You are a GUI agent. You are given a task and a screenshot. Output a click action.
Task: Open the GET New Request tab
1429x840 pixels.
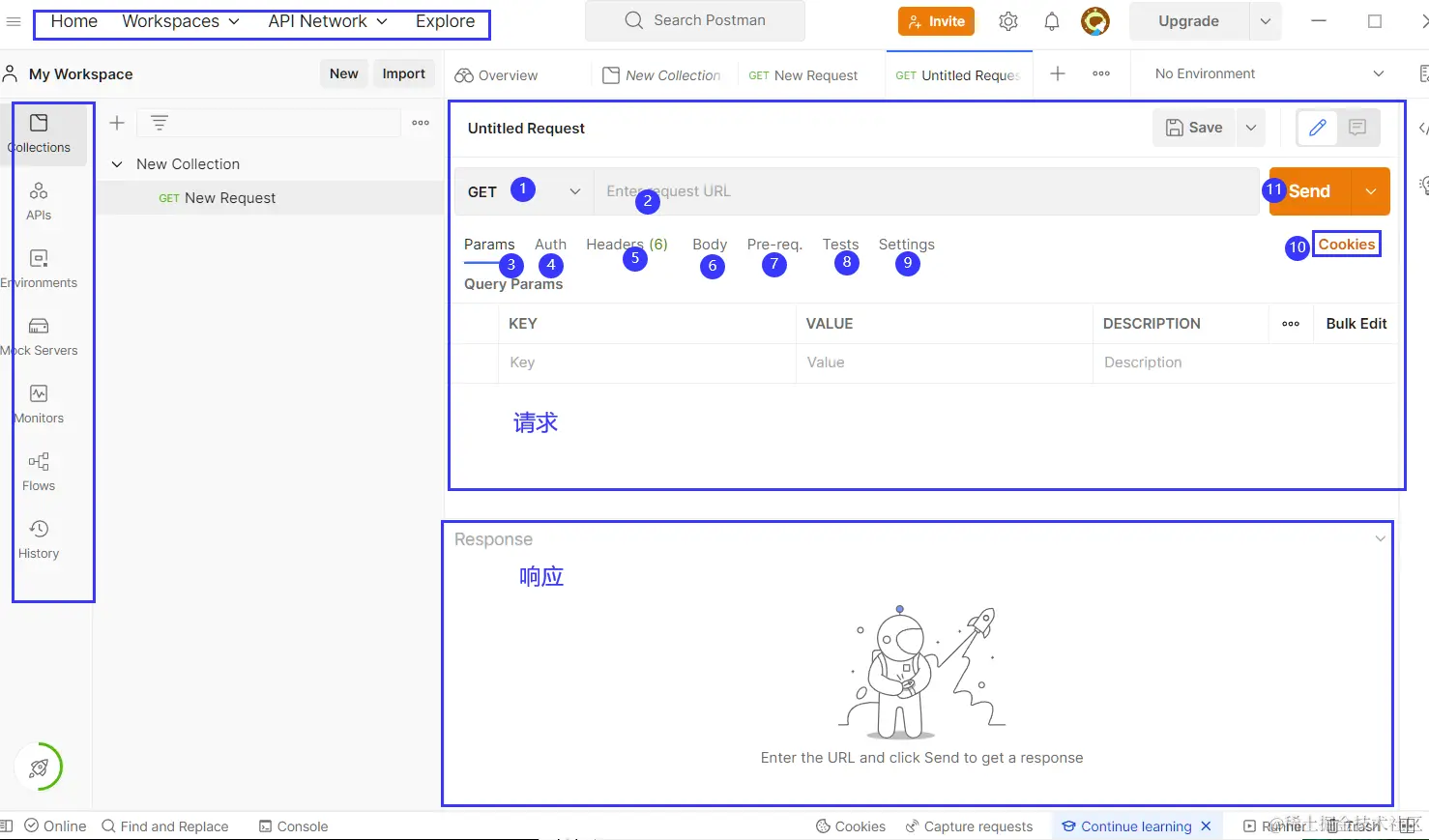tap(802, 74)
